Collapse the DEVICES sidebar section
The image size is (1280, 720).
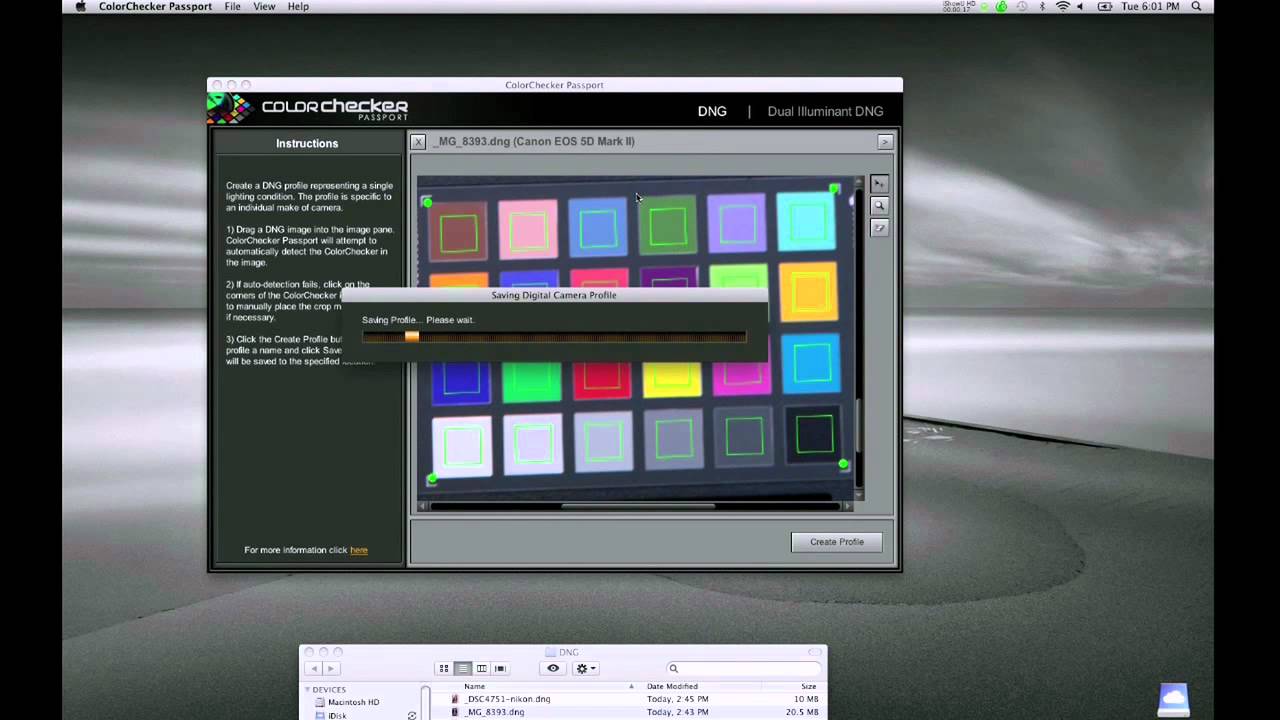click(307, 690)
